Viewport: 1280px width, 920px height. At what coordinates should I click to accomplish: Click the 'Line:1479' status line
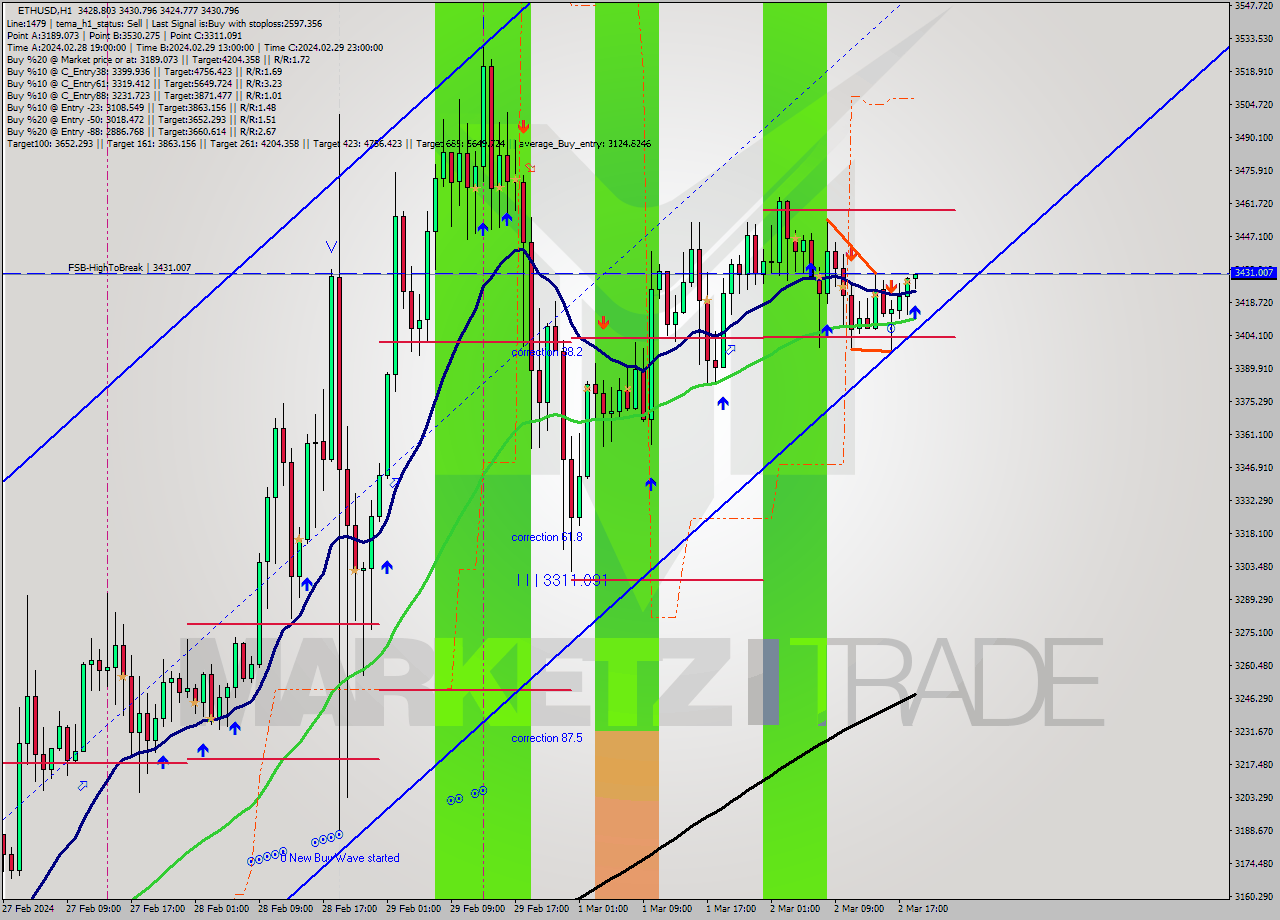coord(164,23)
